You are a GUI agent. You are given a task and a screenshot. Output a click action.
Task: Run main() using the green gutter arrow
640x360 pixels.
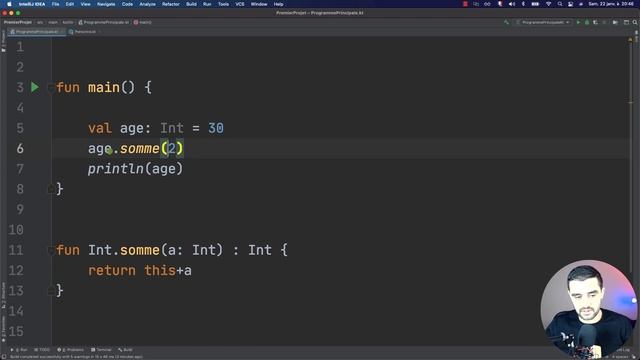[35, 87]
